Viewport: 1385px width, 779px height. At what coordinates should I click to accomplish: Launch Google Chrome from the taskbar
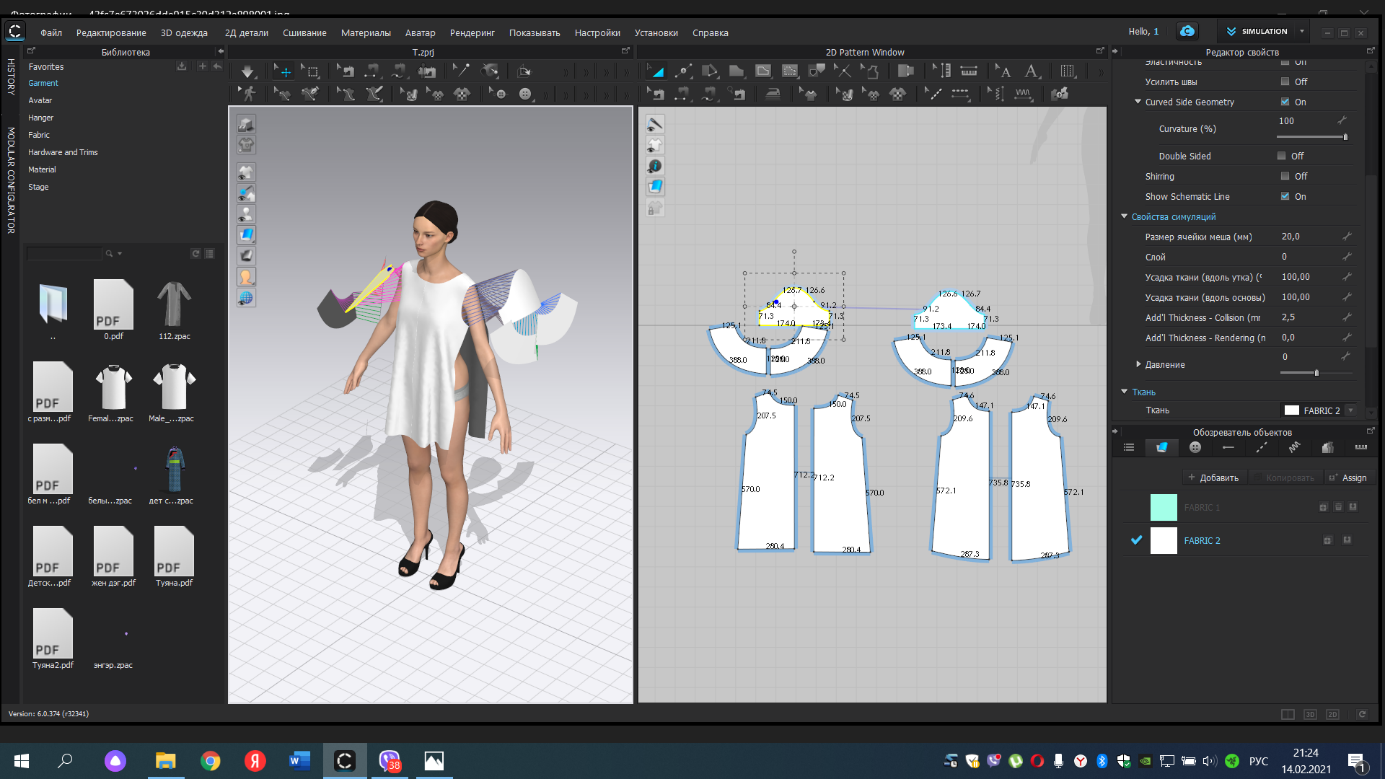coord(210,761)
